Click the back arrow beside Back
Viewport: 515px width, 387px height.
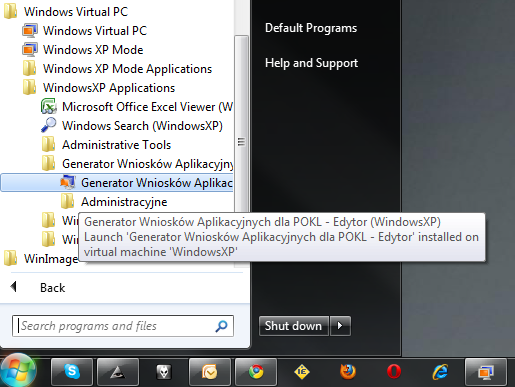pyautogui.click(x=13, y=286)
